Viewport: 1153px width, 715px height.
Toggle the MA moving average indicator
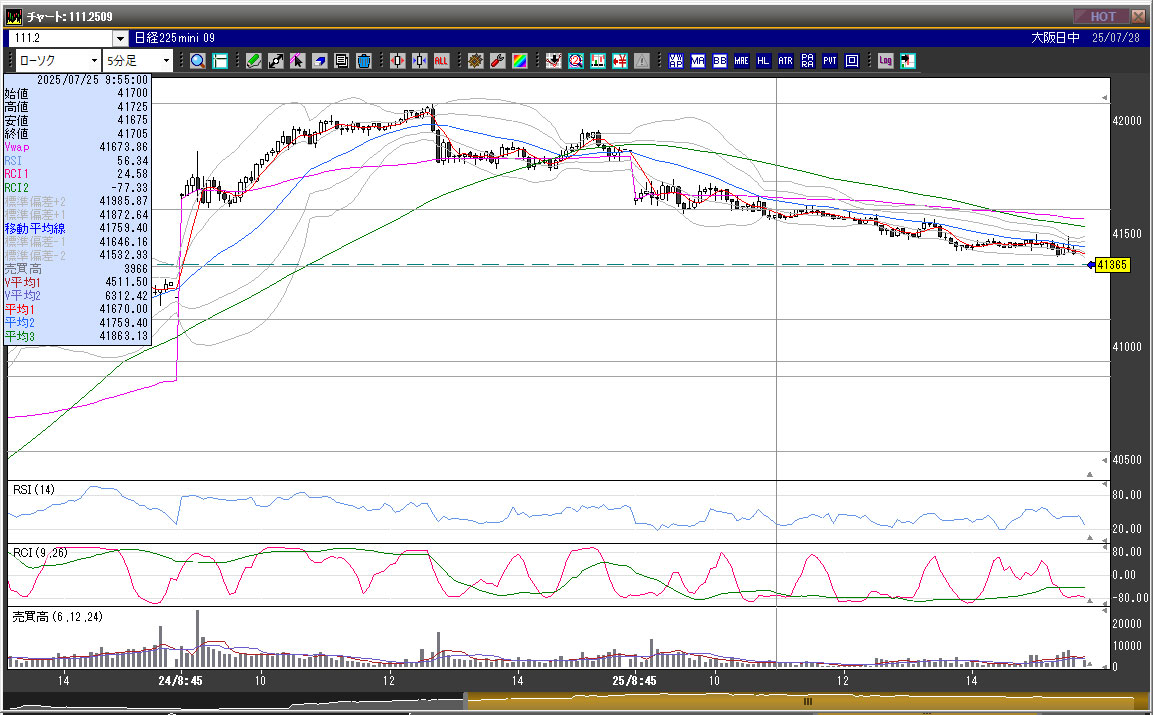tap(698, 61)
